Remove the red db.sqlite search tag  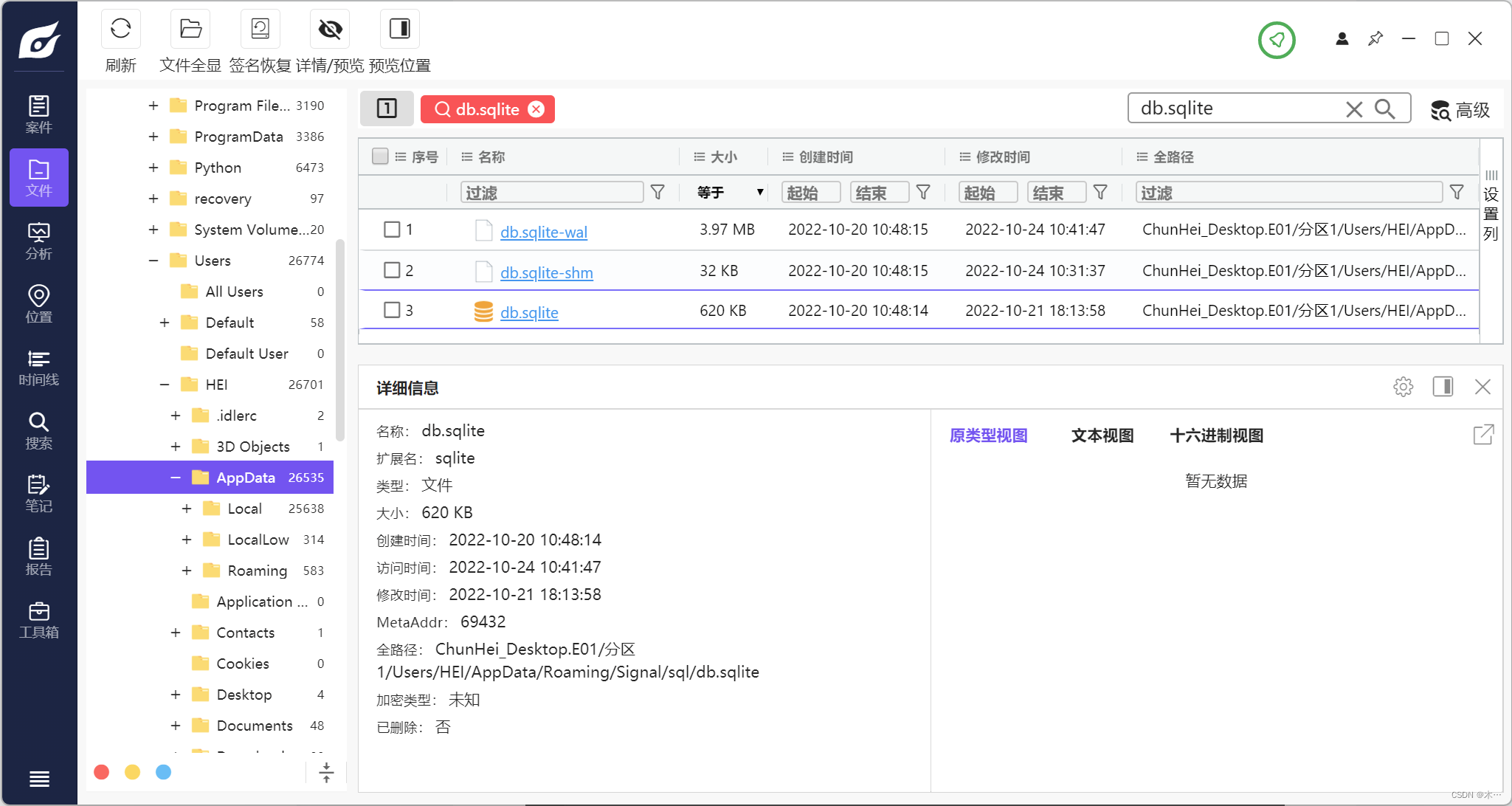coord(536,109)
